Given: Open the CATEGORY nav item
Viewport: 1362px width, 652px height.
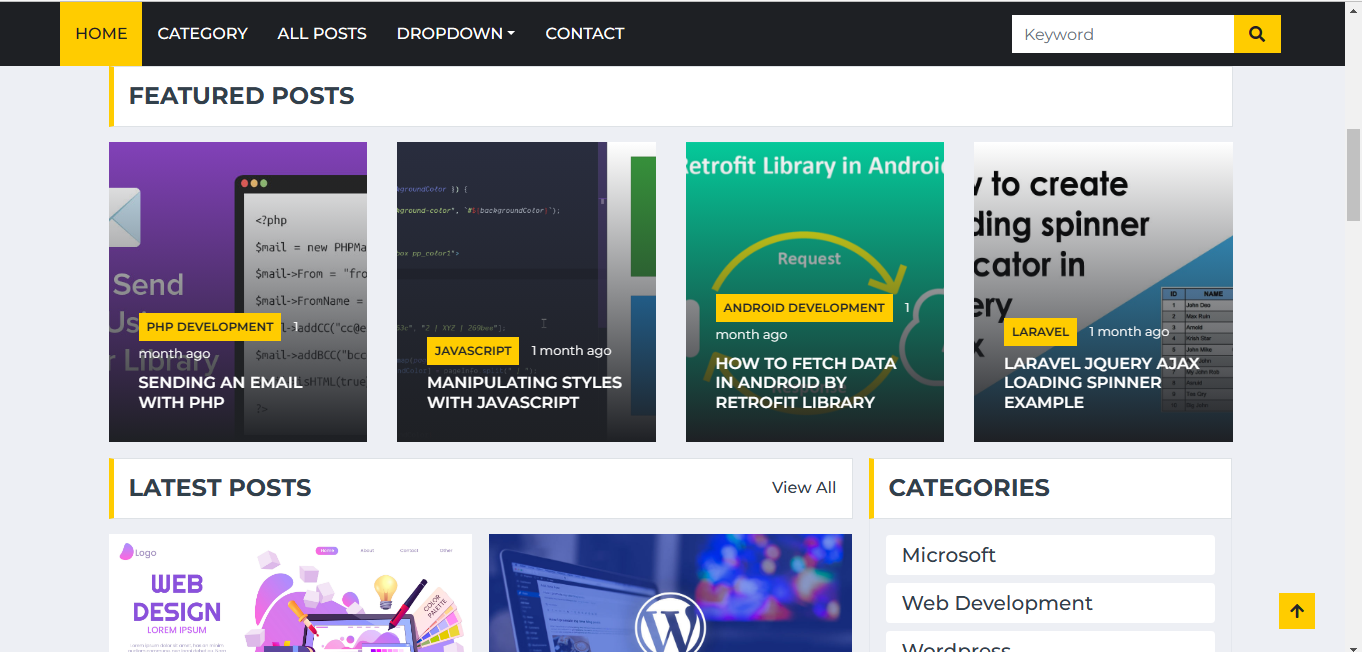Looking at the screenshot, I should (x=202, y=33).
